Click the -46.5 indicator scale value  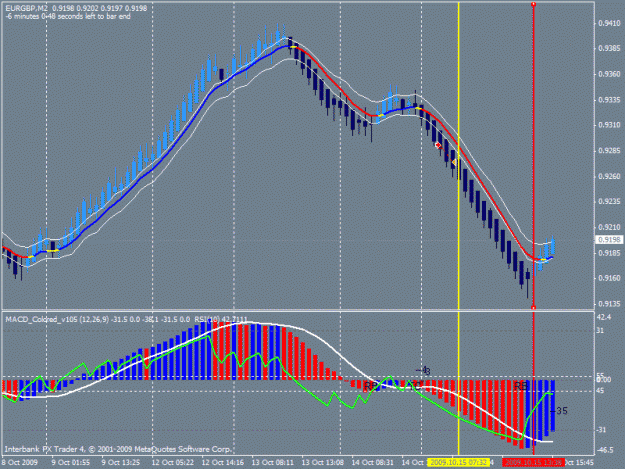(605, 450)
